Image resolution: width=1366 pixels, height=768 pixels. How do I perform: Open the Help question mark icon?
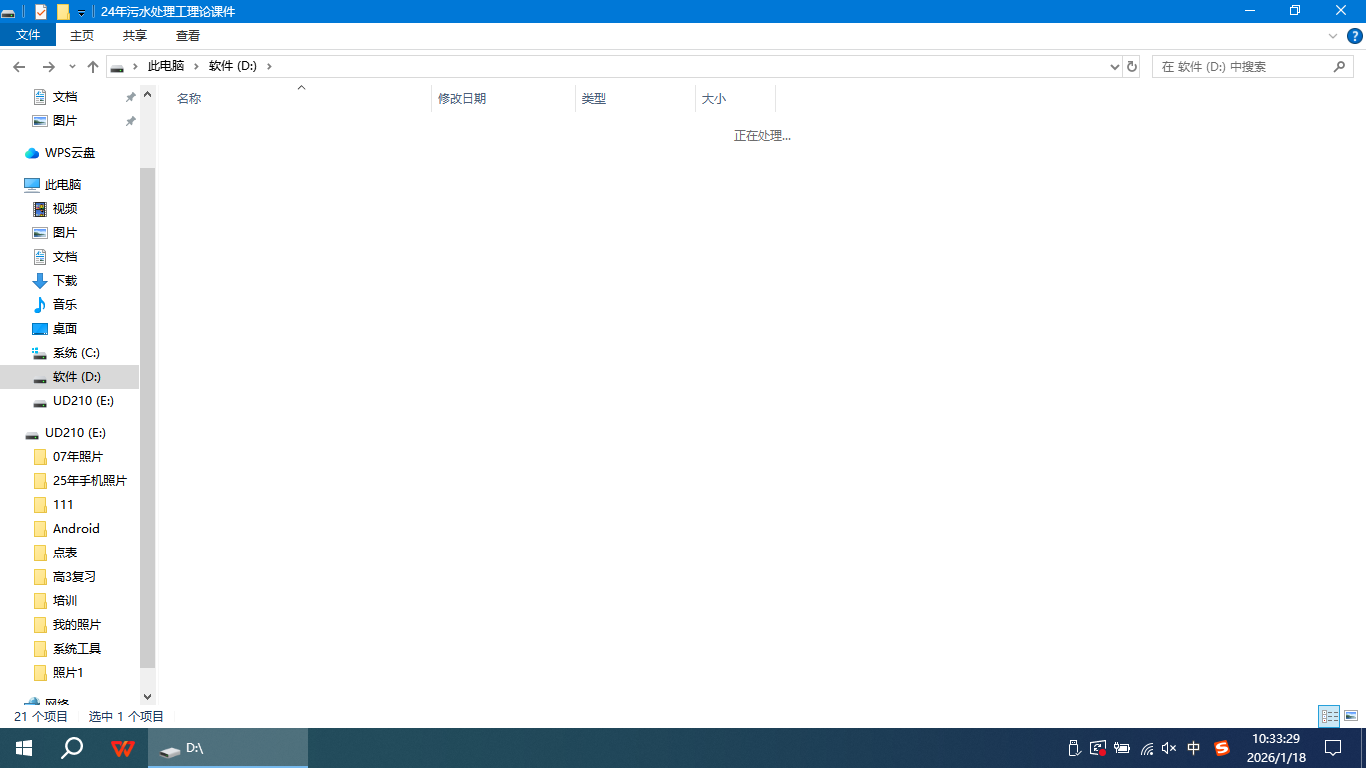tap(1354, 36)
